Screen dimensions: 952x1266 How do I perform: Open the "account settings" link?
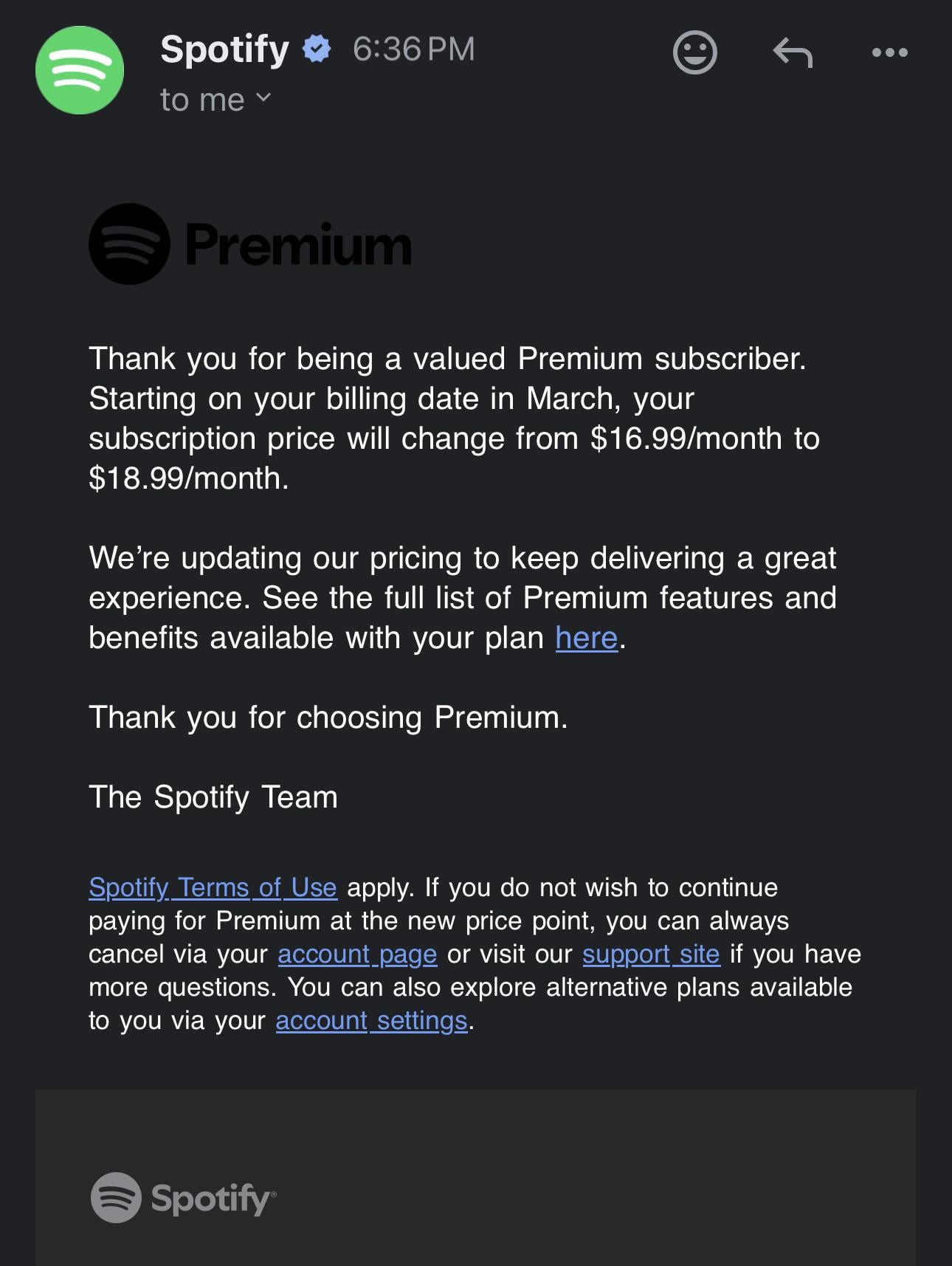(371, 1020)
